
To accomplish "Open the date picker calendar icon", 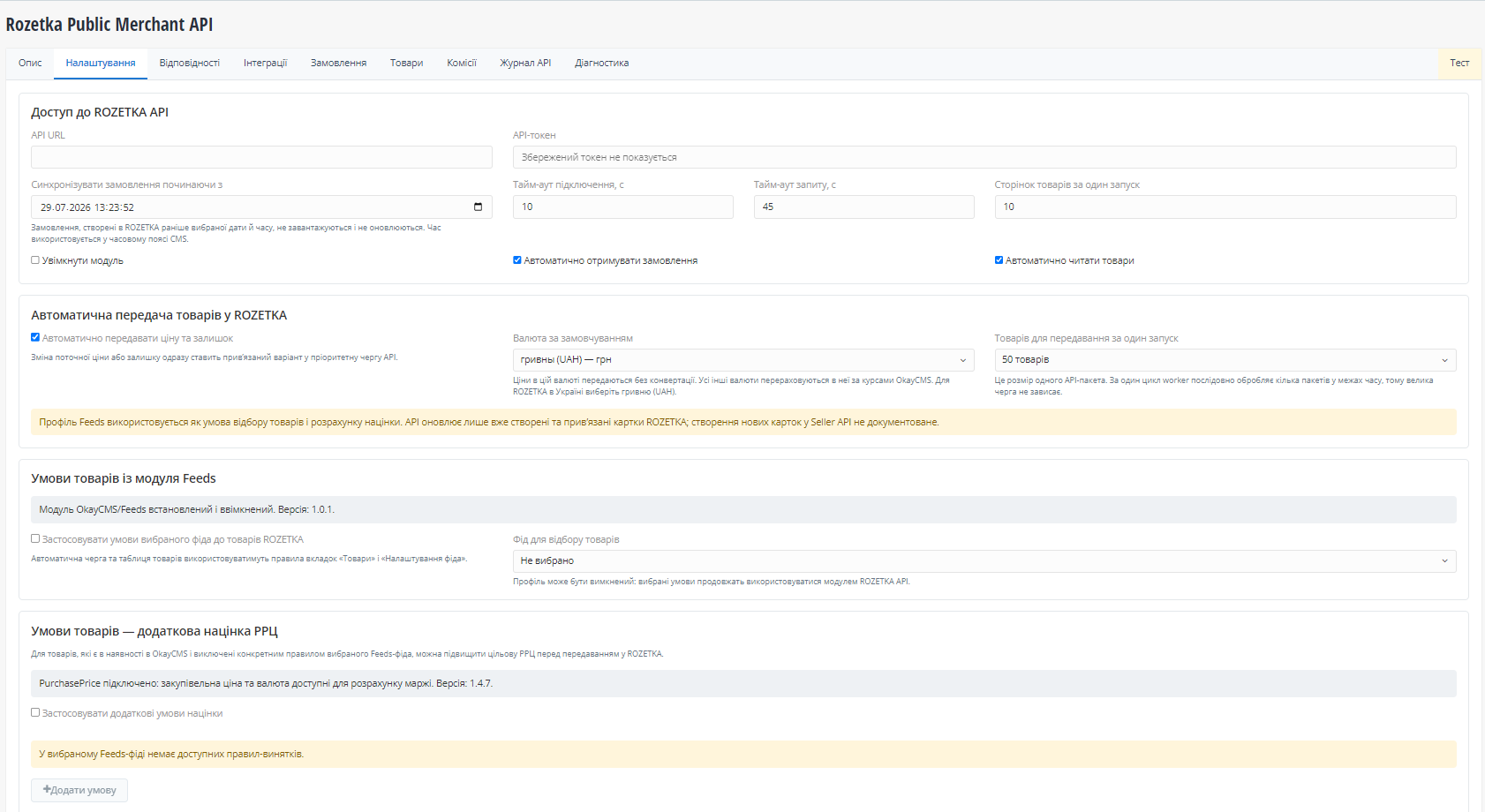I will pyautogui.click(x=478, y=207).
